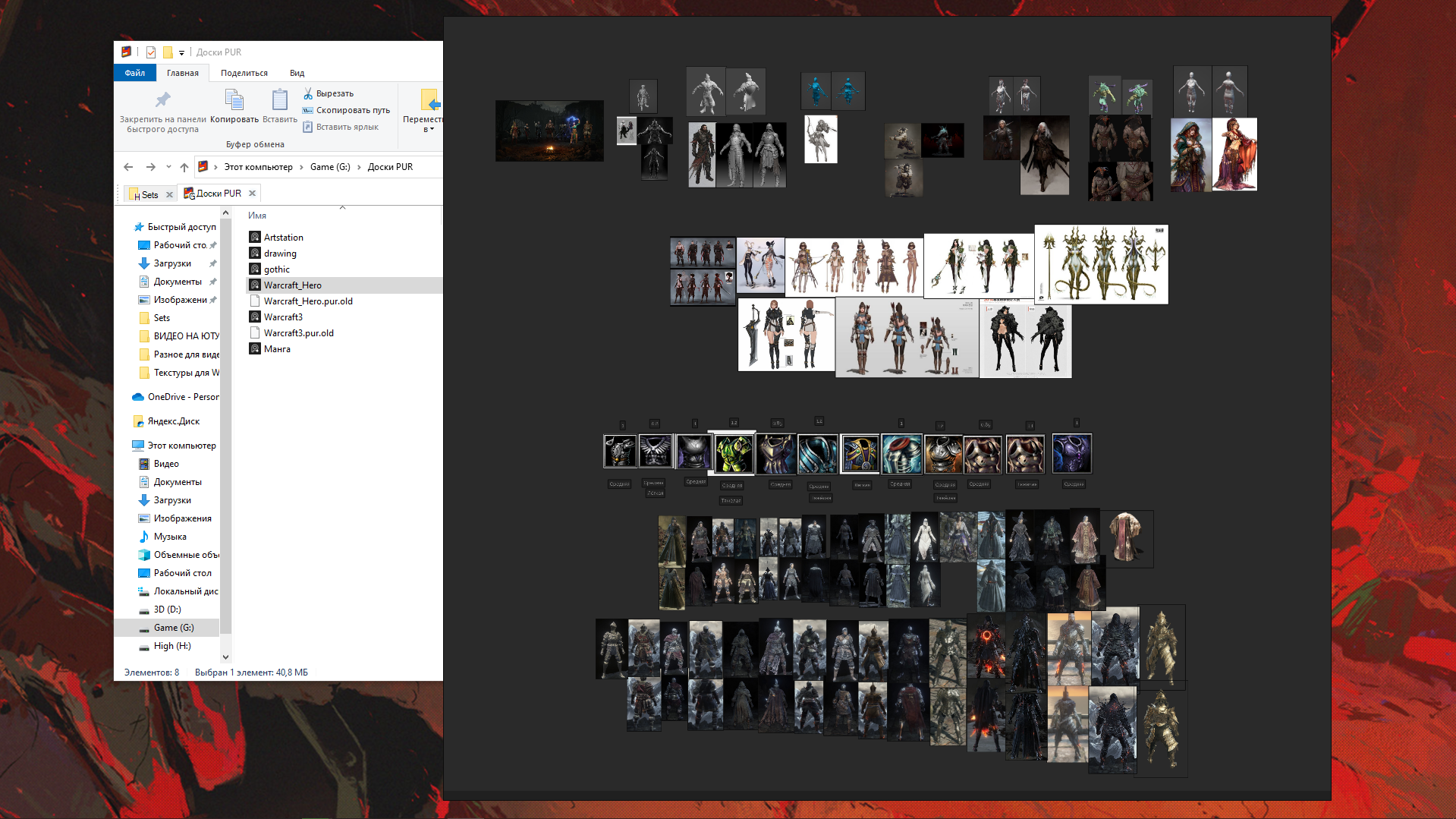
Task: Select the Warcraft3 PureRef file icon
Action: coord(255,317)
